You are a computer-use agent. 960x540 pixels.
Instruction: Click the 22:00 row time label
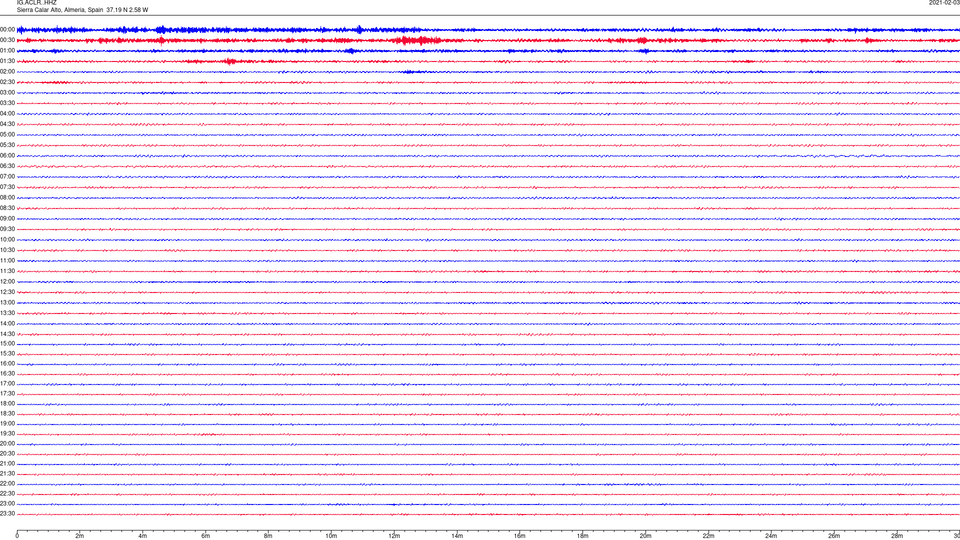pyautogui.click(x=7, y=484)
